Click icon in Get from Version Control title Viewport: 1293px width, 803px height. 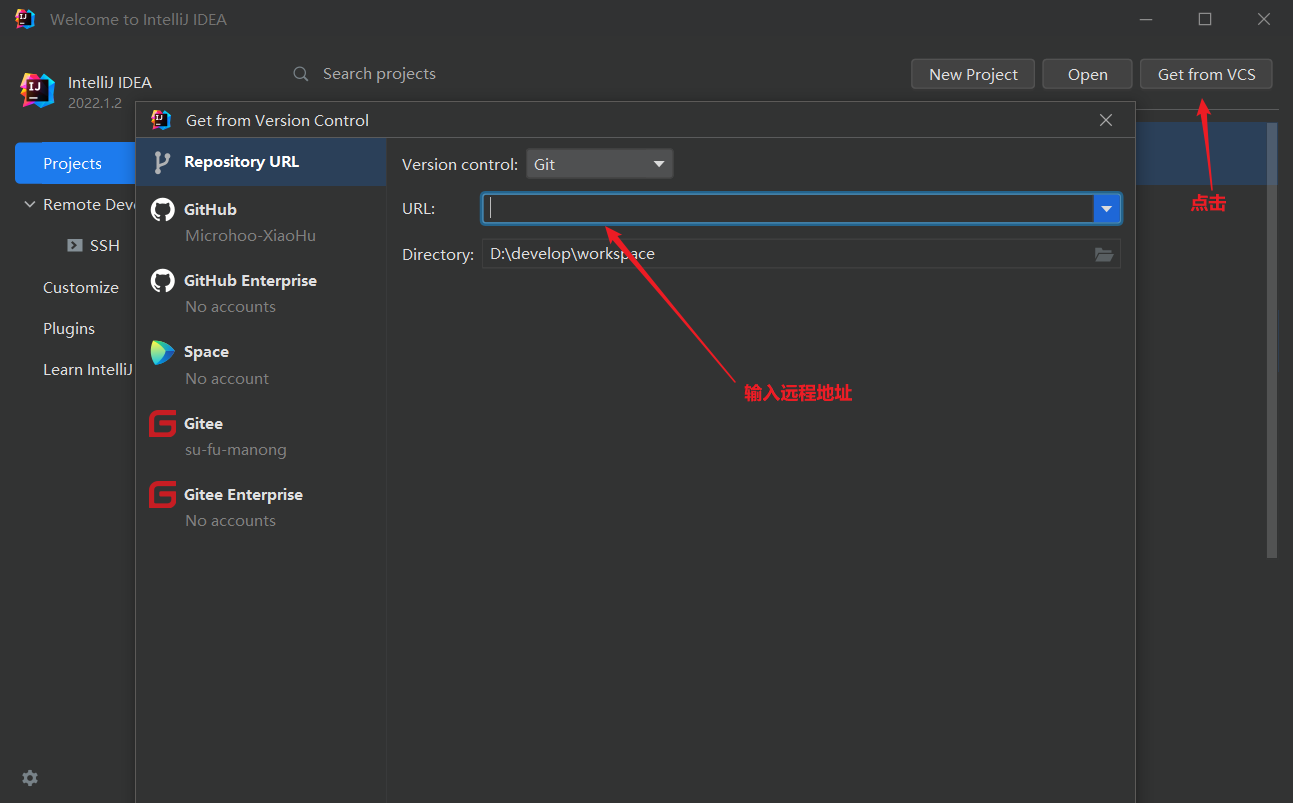pyautogui.click(x=161, y=120)
